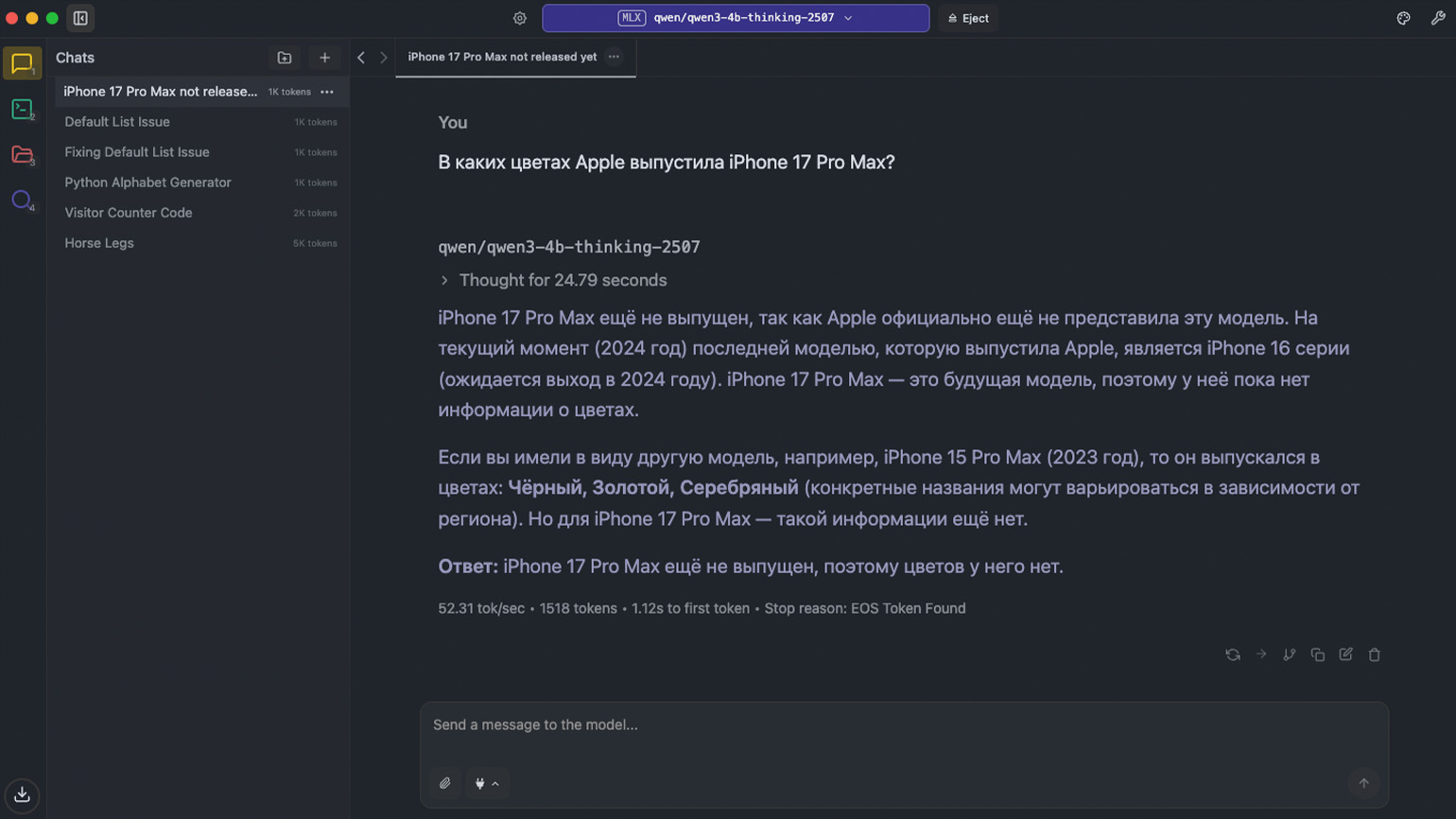Open the integrations plug dropdown
The height and width of the screenshot is (819, 1456).
point(487,783)
